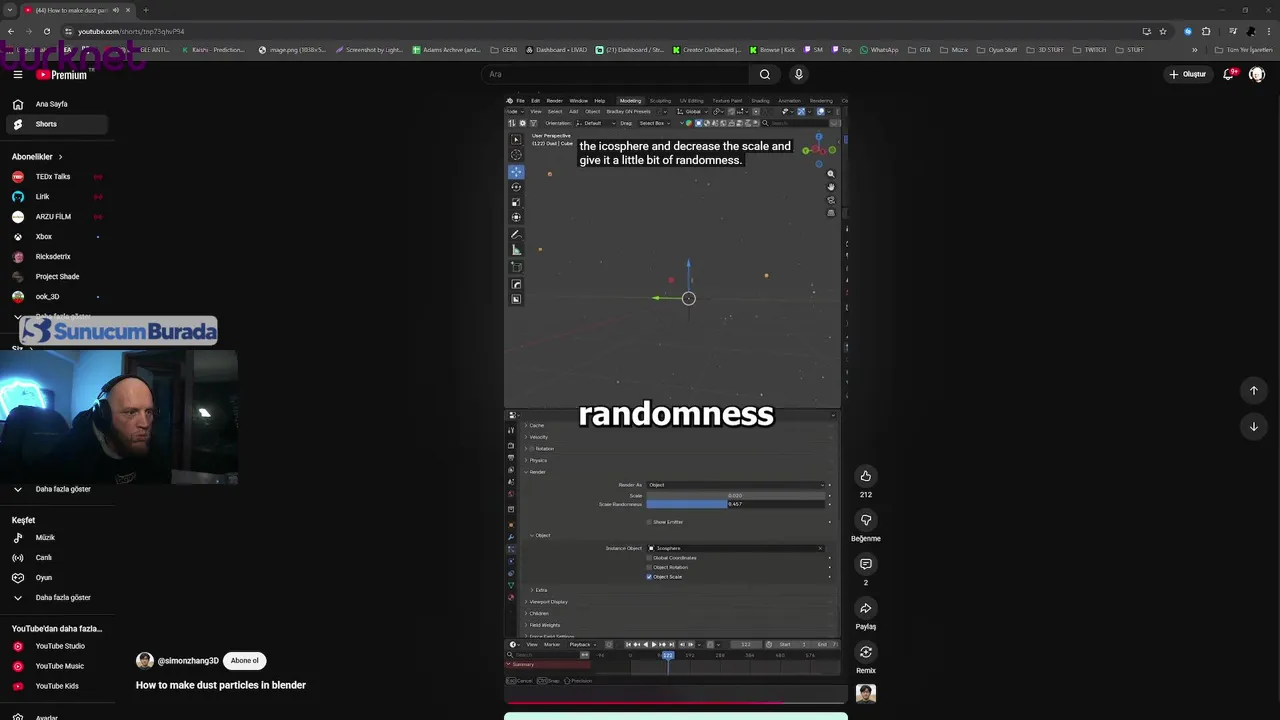The height and width of the screenshot is (720, 1280).
Task: Click the YouTube search input field
Action: [615, 74]
